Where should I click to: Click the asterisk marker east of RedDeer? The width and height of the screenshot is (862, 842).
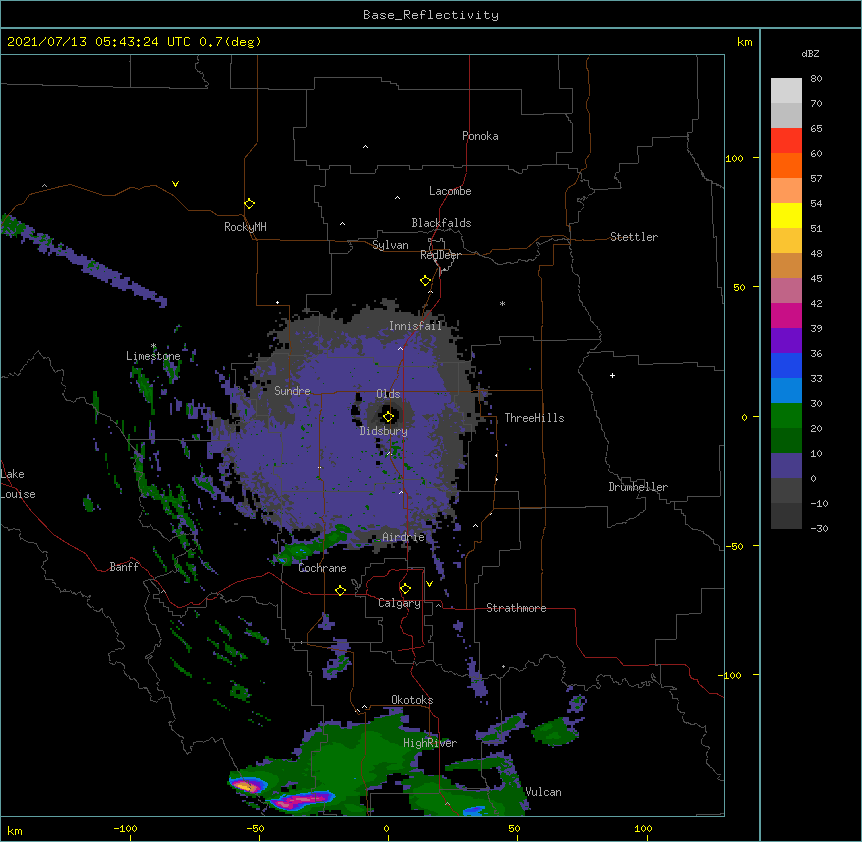[502, 304]
